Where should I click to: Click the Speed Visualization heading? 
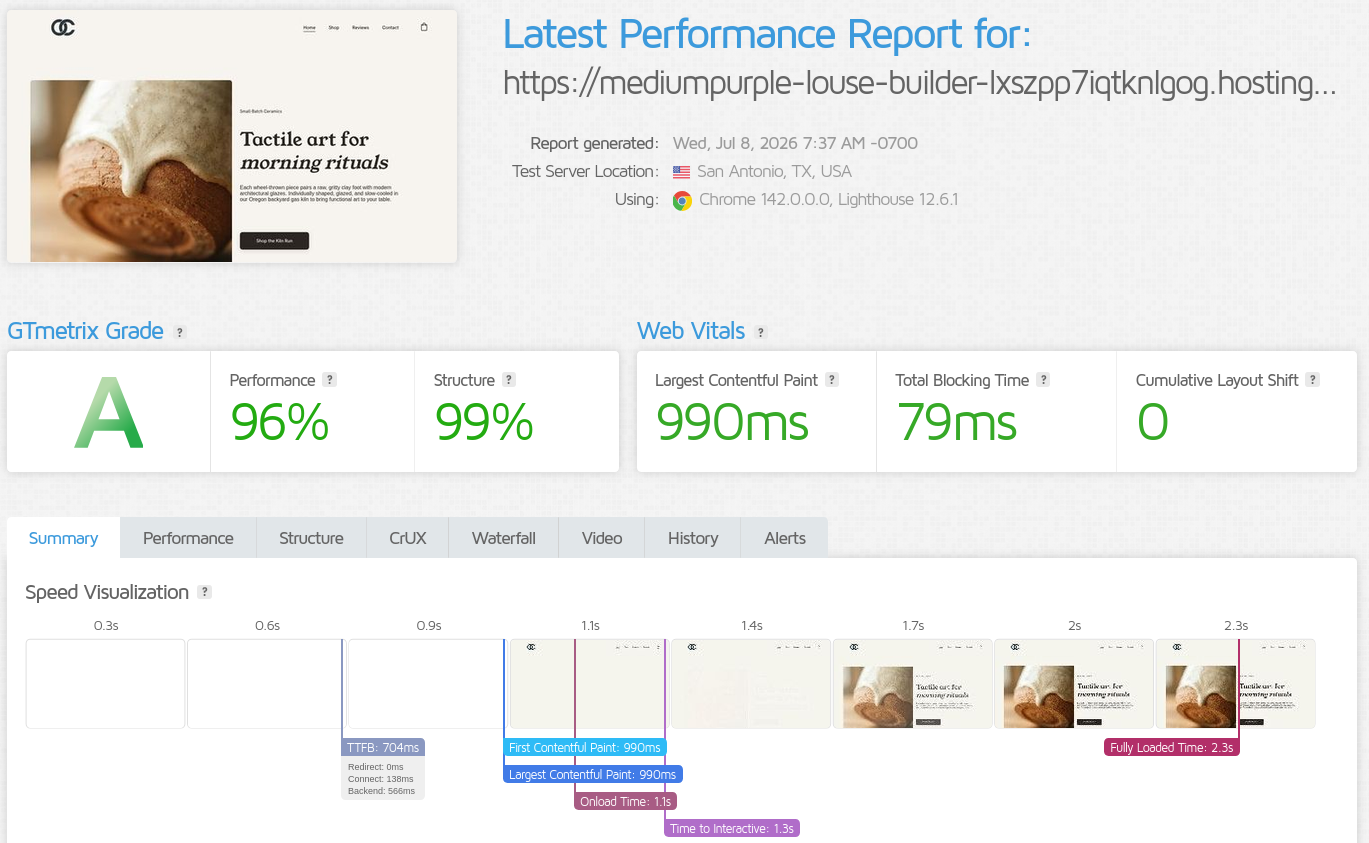(107, 592)
